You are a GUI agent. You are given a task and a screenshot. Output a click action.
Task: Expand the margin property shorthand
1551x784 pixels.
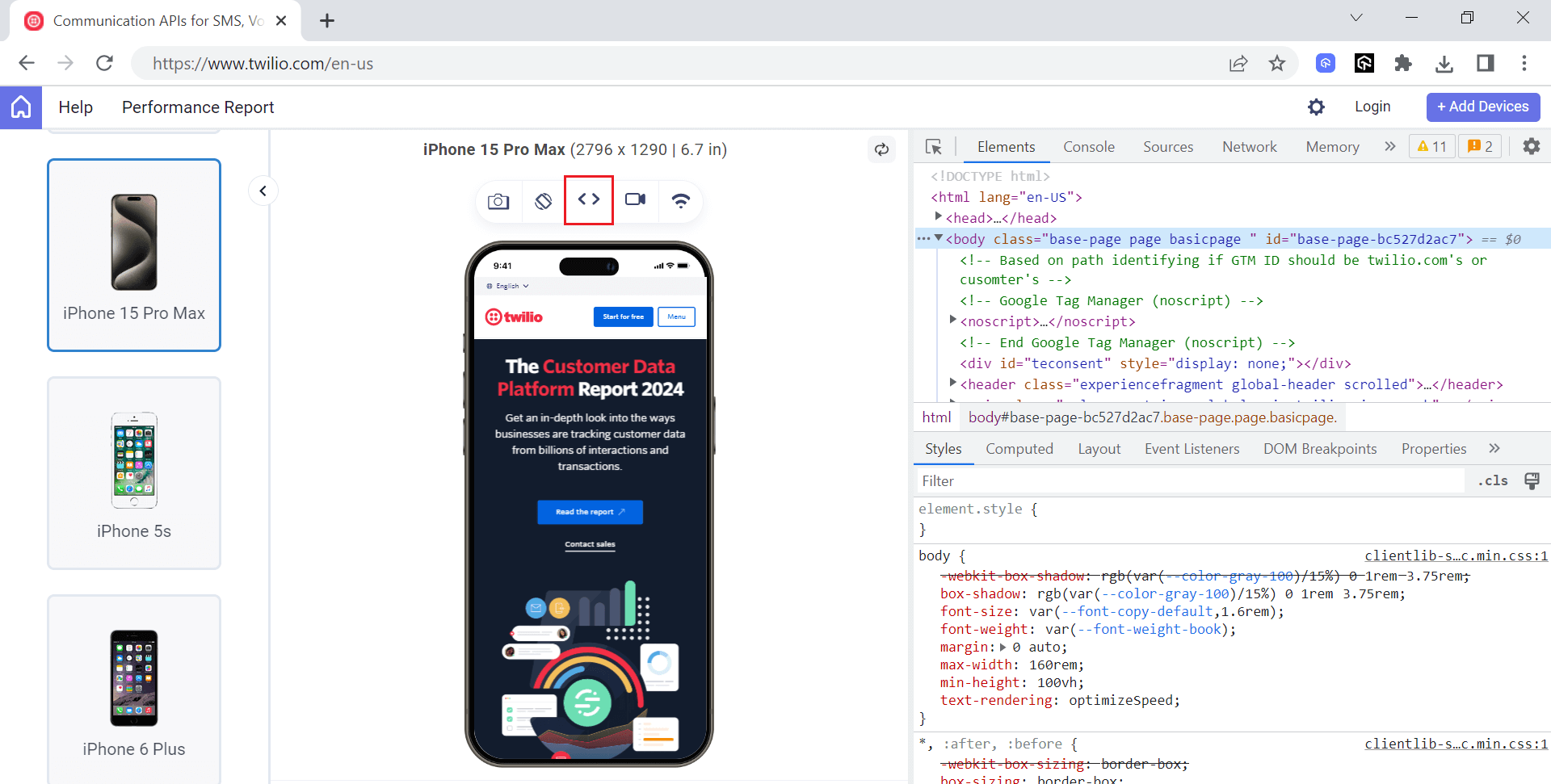point(1003,647)
